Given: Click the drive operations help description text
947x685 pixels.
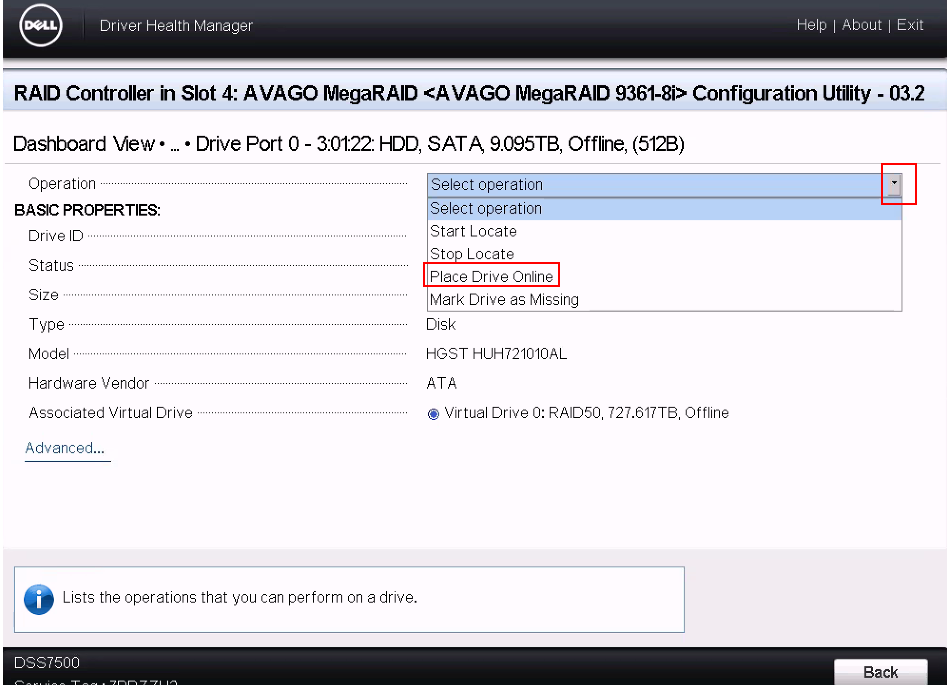Looking at the screenshot, I should (240, 597).
